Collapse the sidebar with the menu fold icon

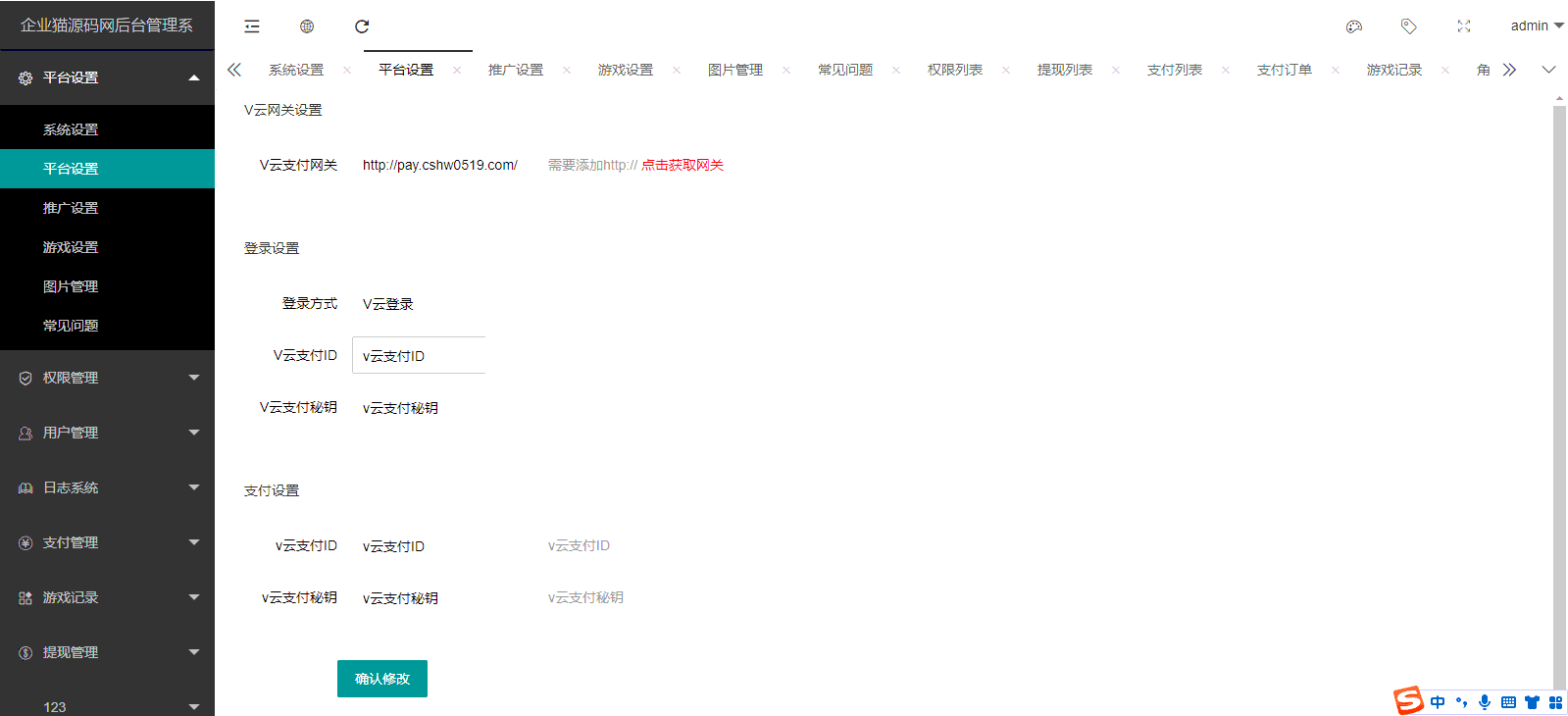pyautogui.click(x=252, y=26)
